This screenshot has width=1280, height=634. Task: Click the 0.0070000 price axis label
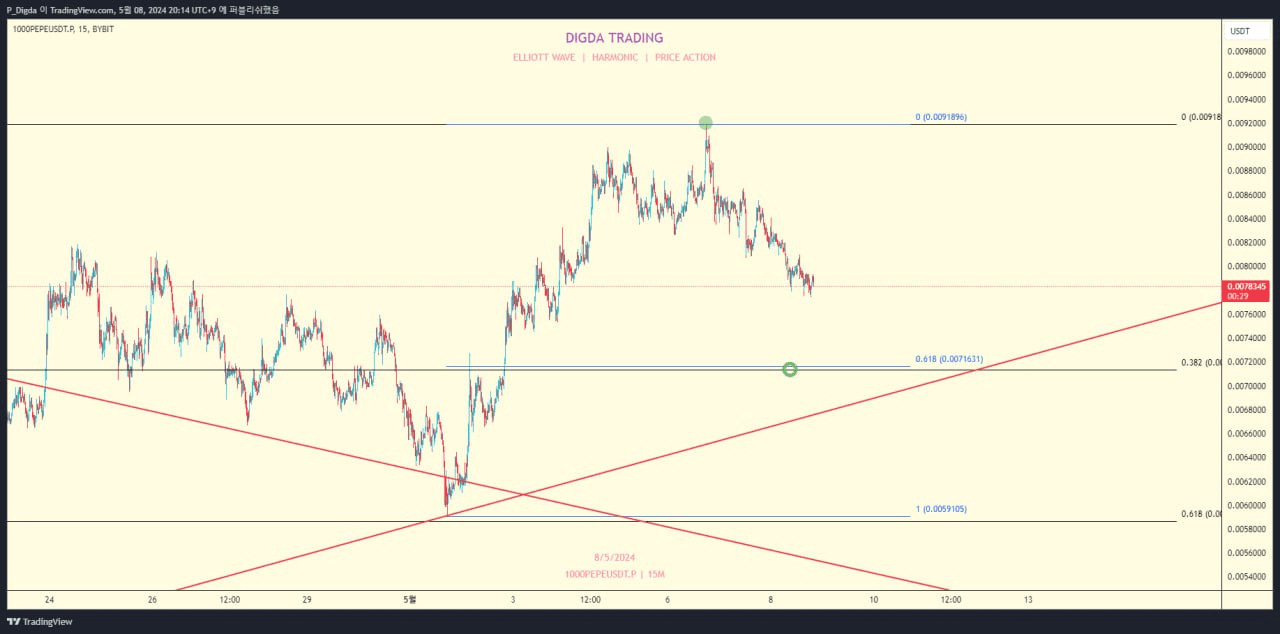tap(1248, 386)
